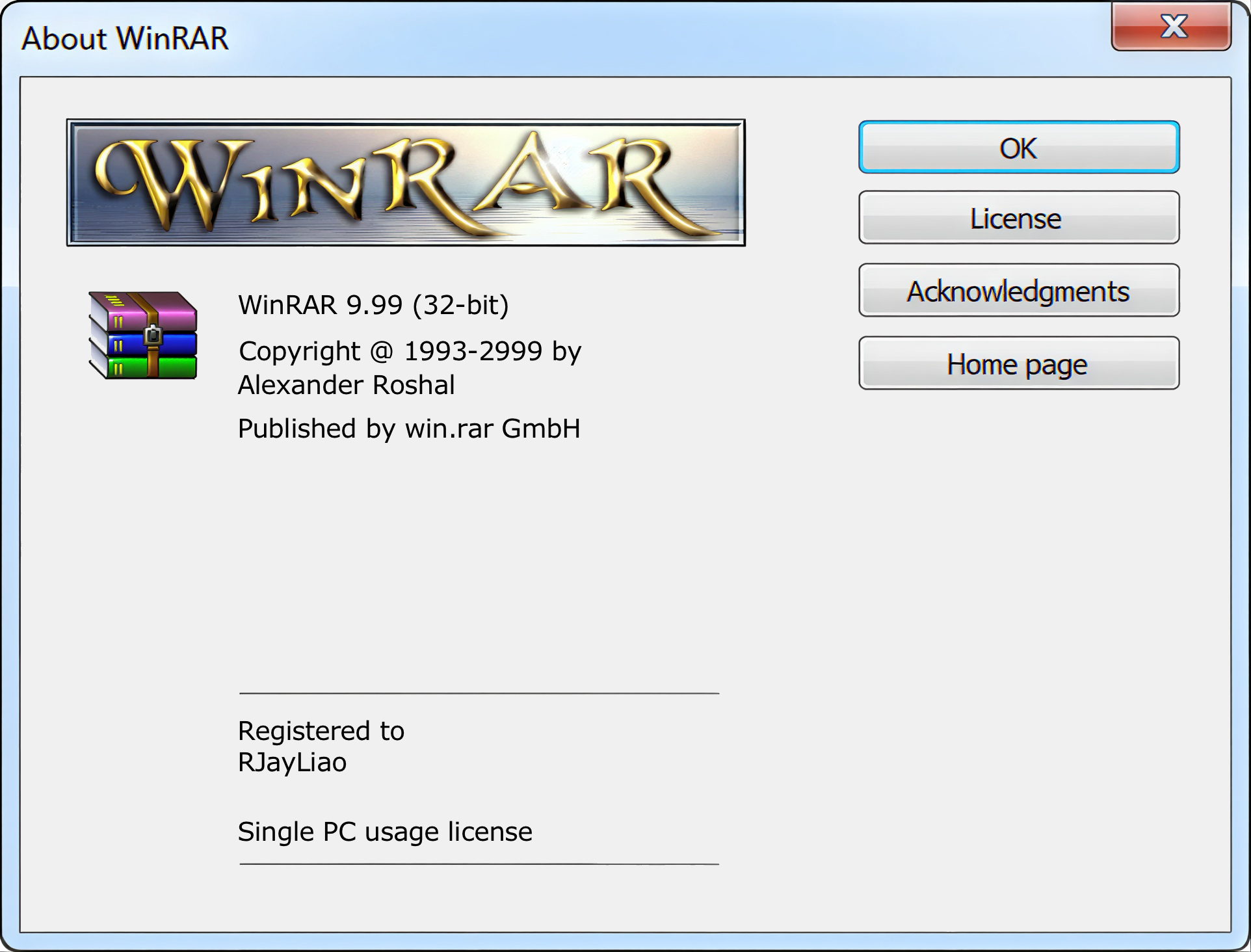Click the stacked books WinRAR icon
This screenshot has height=952, width=1251.
tap(143, 336)
